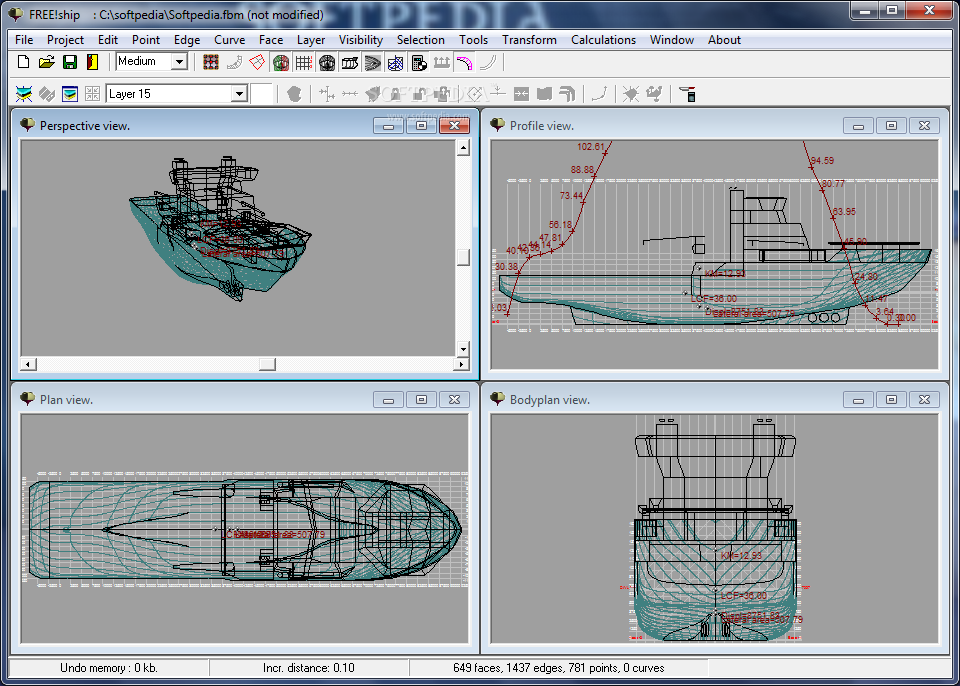Minimize the Bodyplan view window
The width and height of the screenshot is (960, 686).
click(858, 399)
